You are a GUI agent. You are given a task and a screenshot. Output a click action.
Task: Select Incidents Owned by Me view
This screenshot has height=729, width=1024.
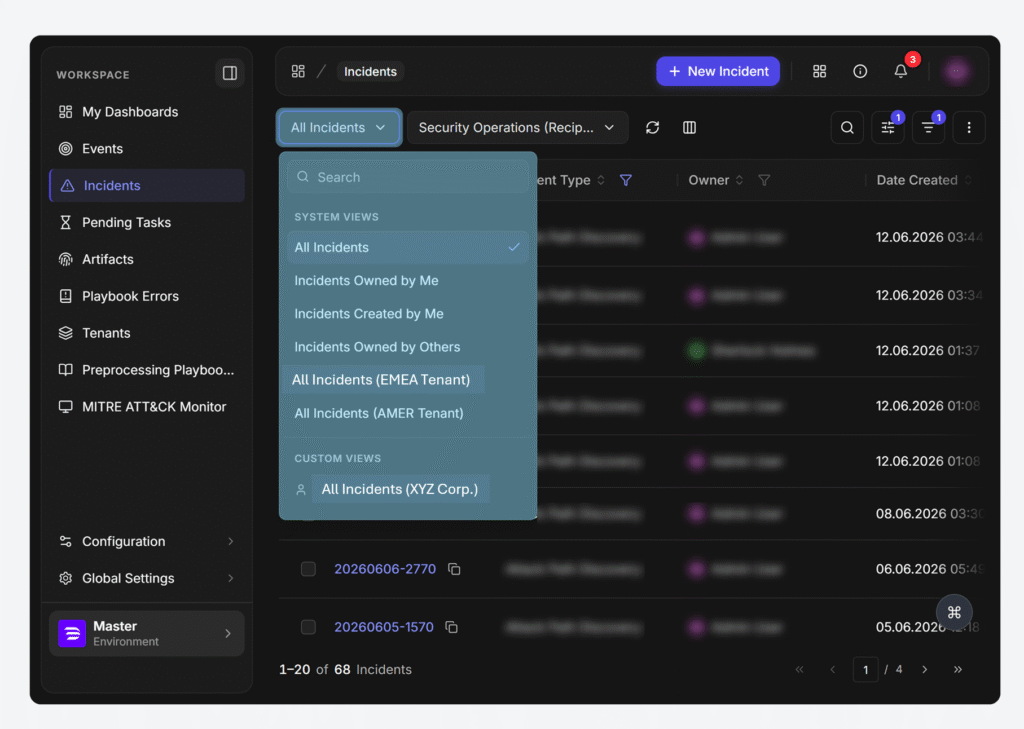[x=408, y=281]
